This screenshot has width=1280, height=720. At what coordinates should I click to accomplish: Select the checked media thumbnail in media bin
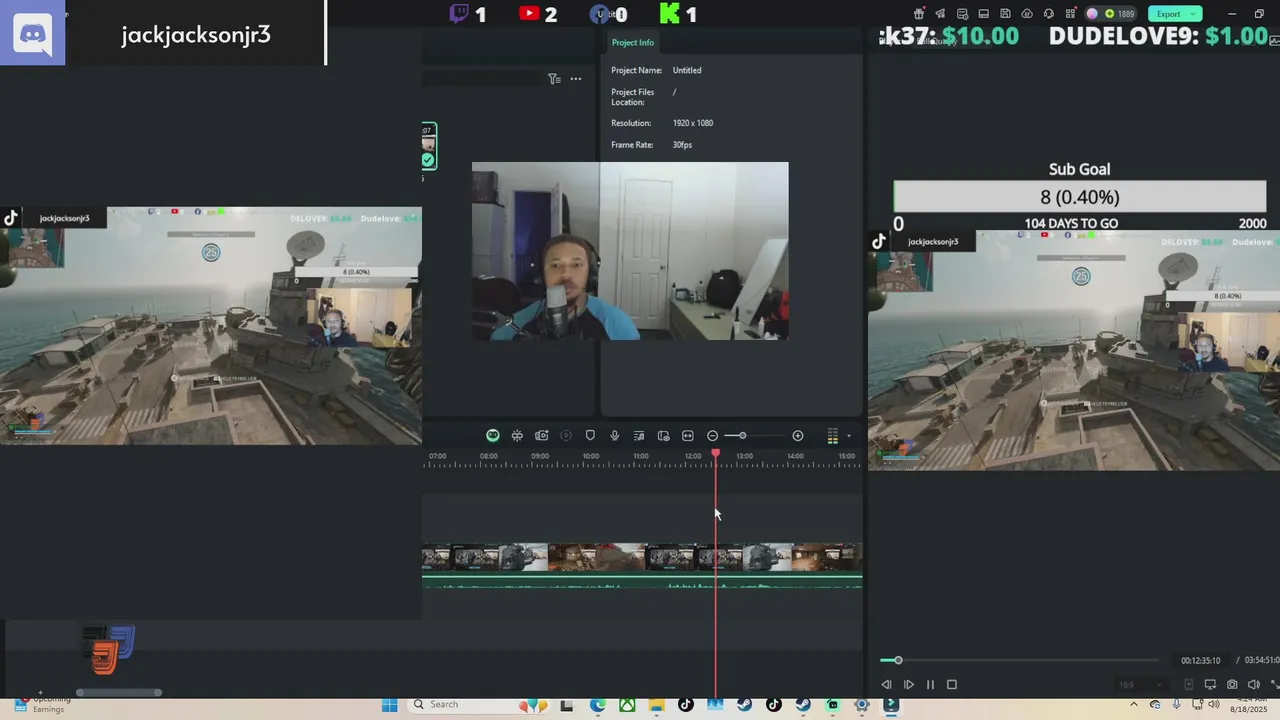428,146
